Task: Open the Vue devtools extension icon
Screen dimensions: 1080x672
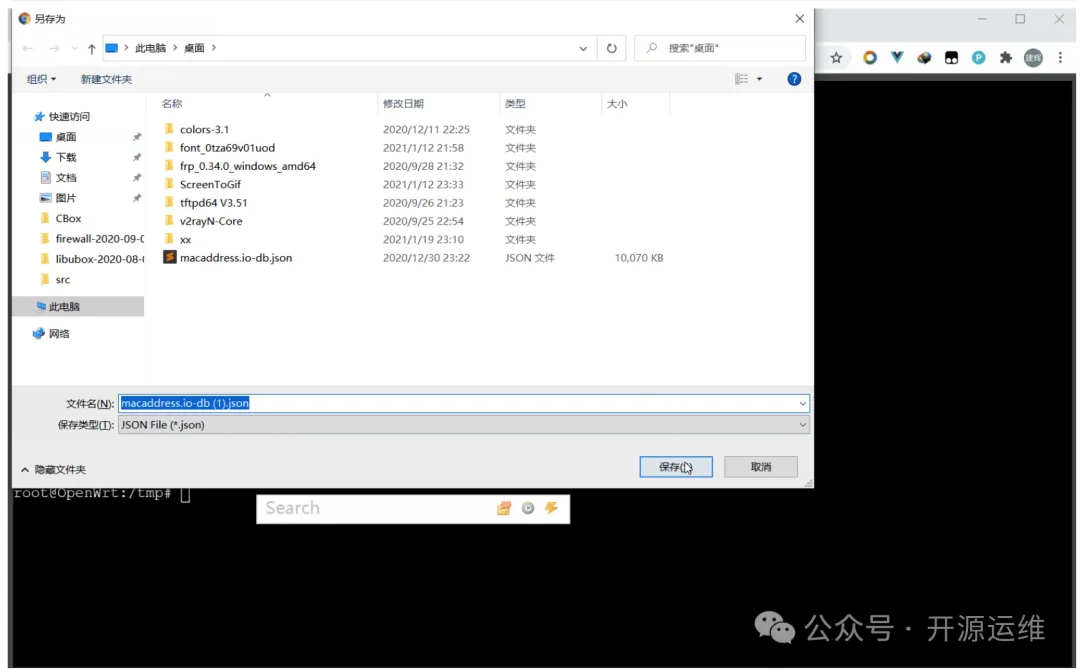Action: pos(897,58)
